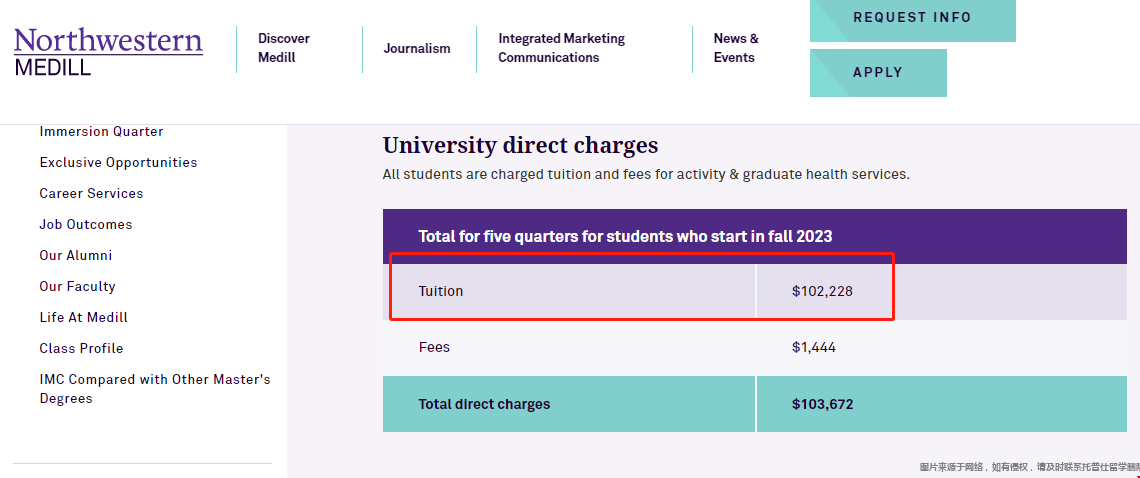Navigate to Life At Medill

pos(84,318)
